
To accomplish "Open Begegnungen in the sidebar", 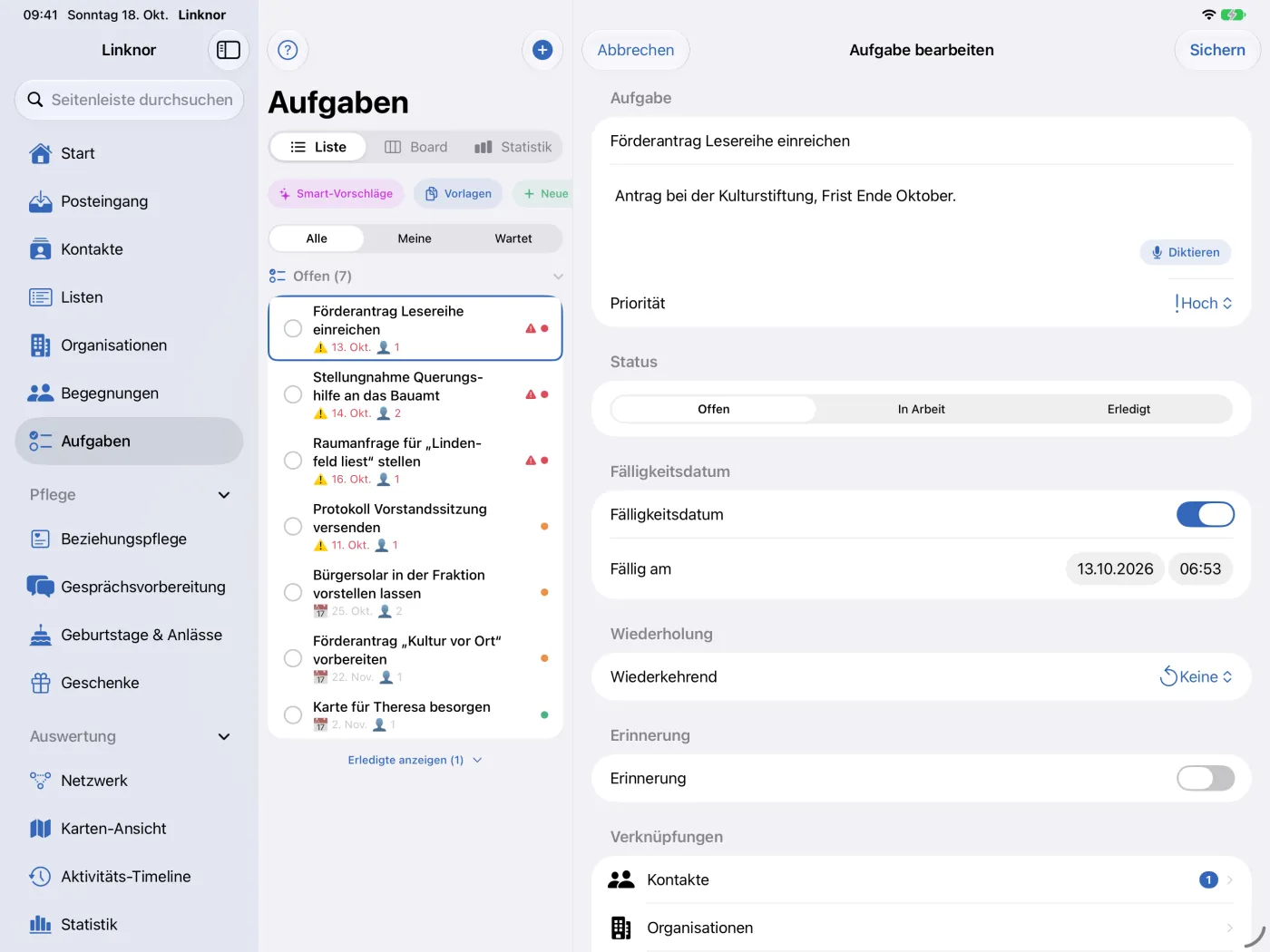I will [x=129, y=393].
